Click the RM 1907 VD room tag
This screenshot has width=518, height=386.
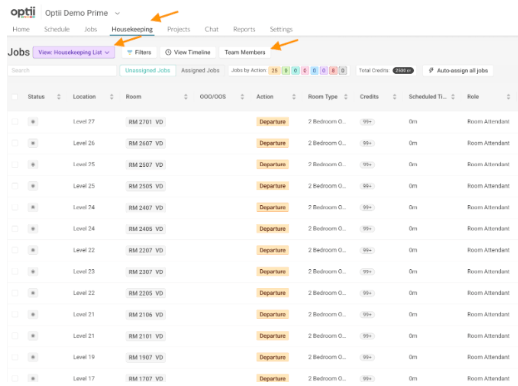click(146, 357)
